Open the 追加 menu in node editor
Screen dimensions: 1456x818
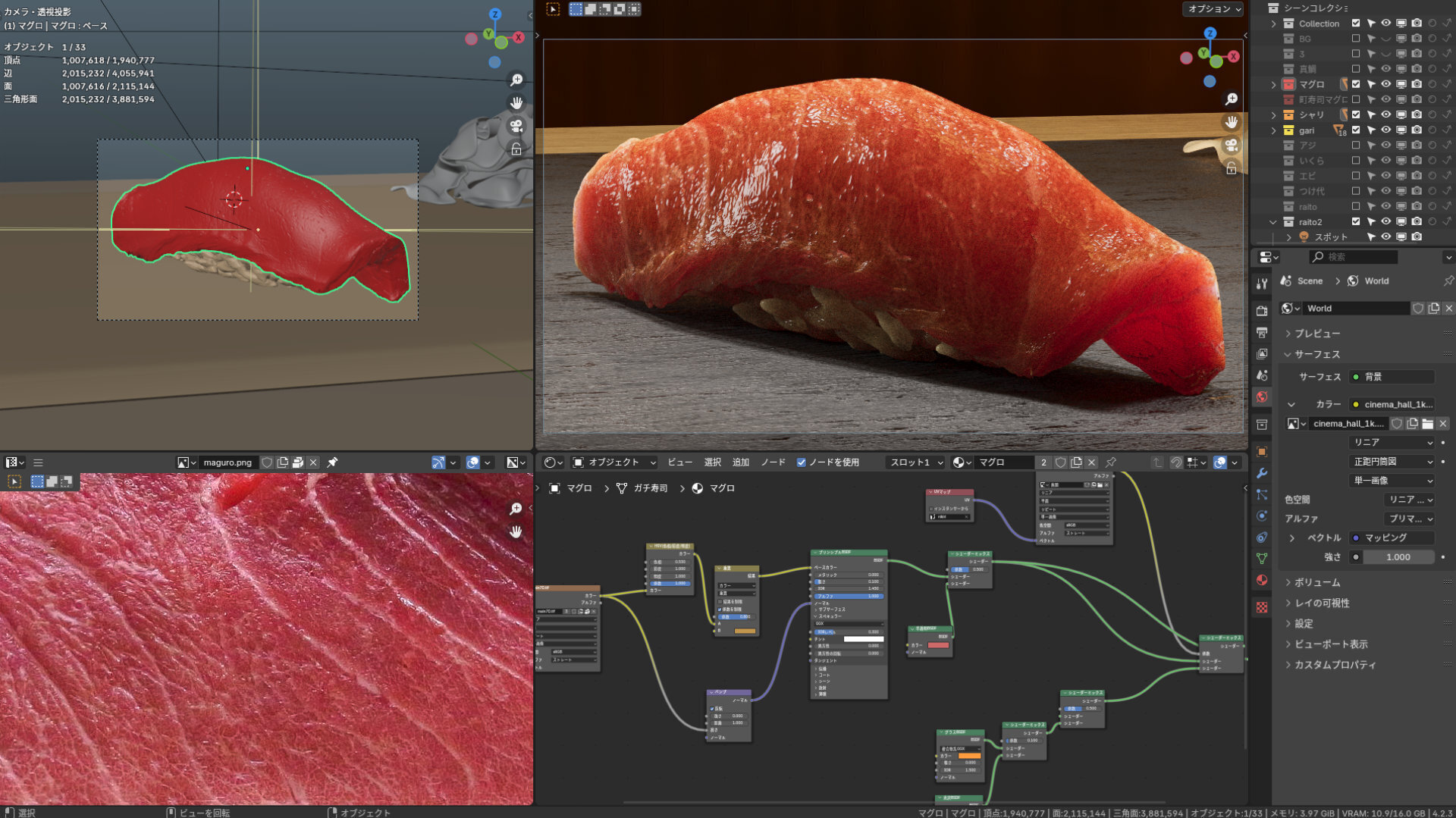[x=740, y=462]
